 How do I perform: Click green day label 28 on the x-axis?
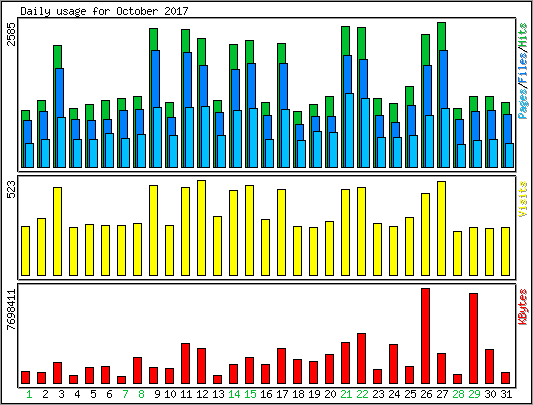(458, 394)
